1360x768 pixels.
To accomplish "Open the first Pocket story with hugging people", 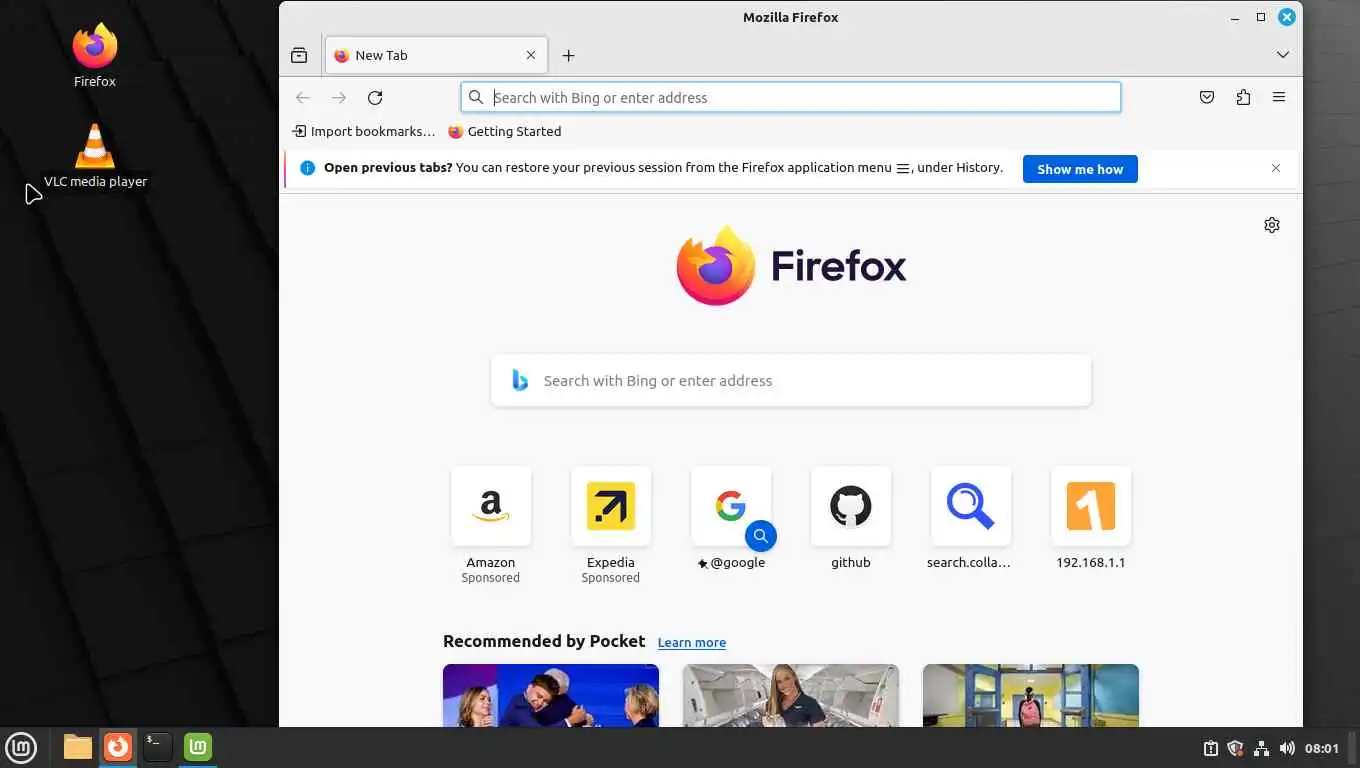I will 551,695.
